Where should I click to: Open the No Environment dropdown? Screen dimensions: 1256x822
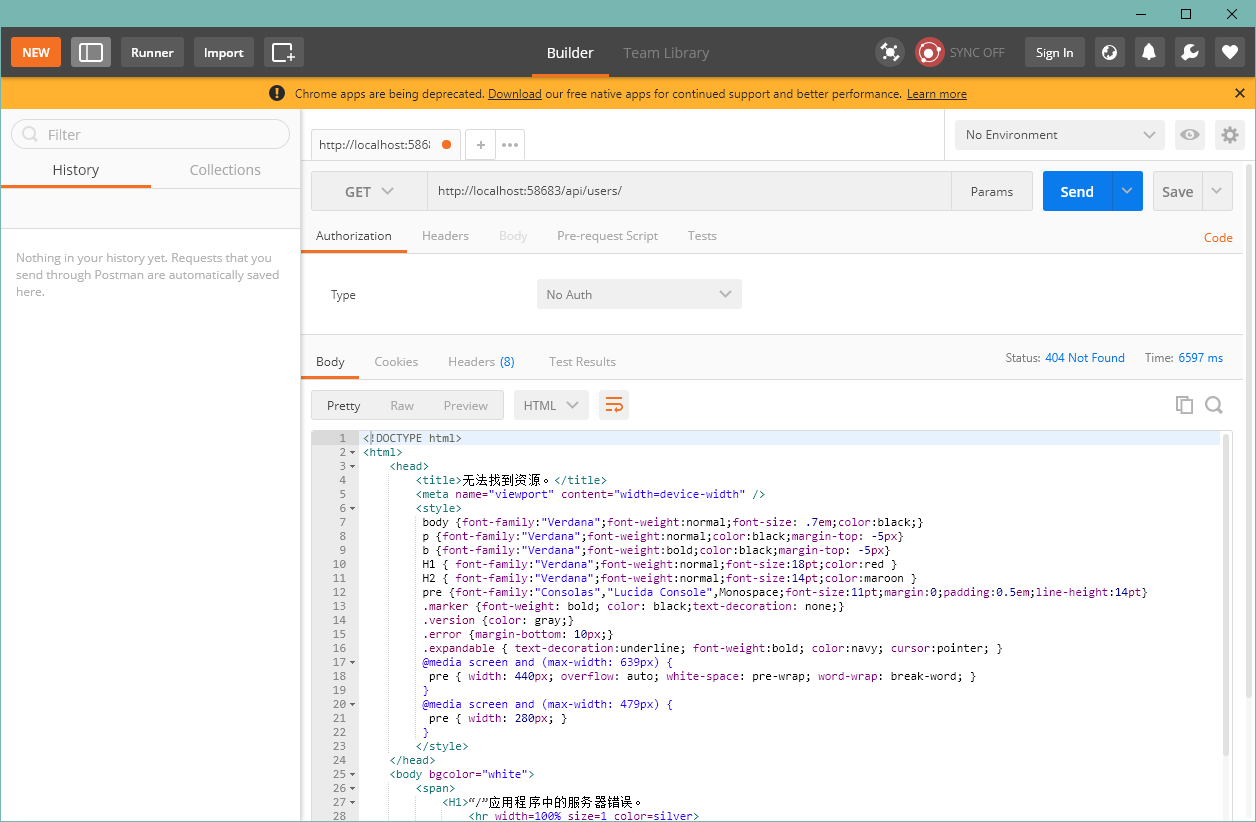[1060, 135]
